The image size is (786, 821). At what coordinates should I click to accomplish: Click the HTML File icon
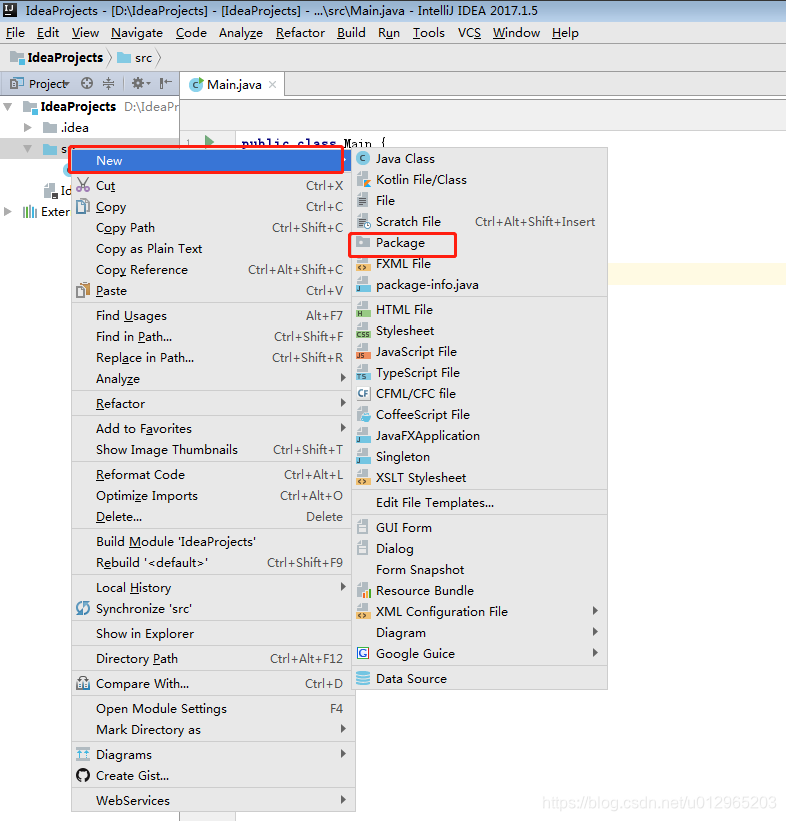click(x=363, y=309)
